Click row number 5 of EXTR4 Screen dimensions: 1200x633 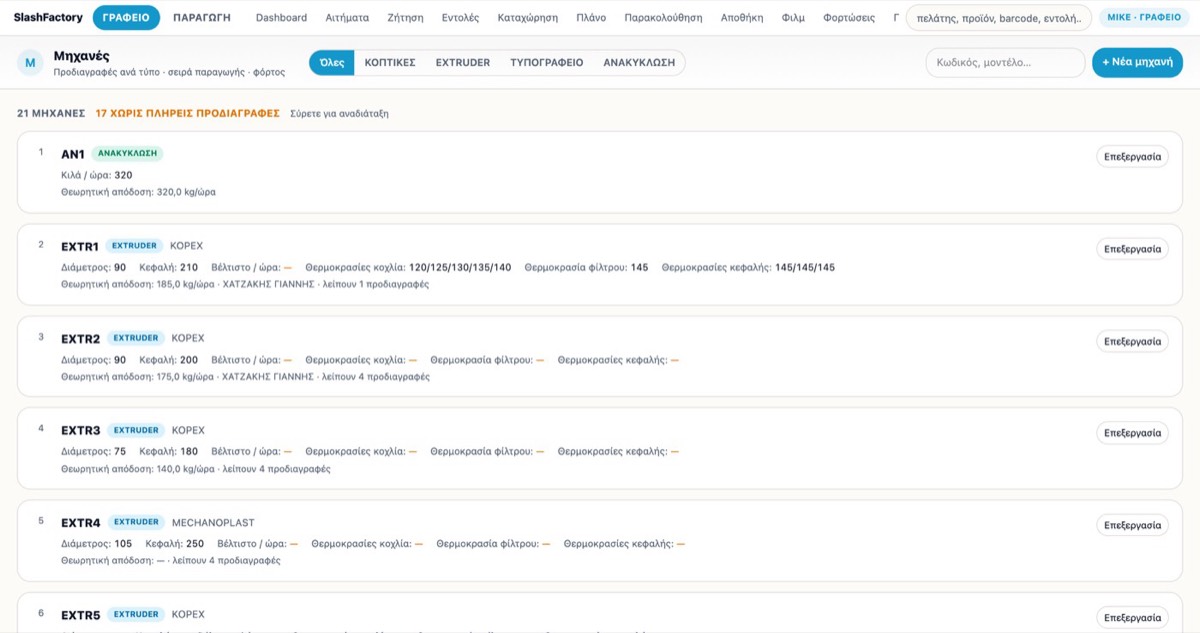pos(41,520)
